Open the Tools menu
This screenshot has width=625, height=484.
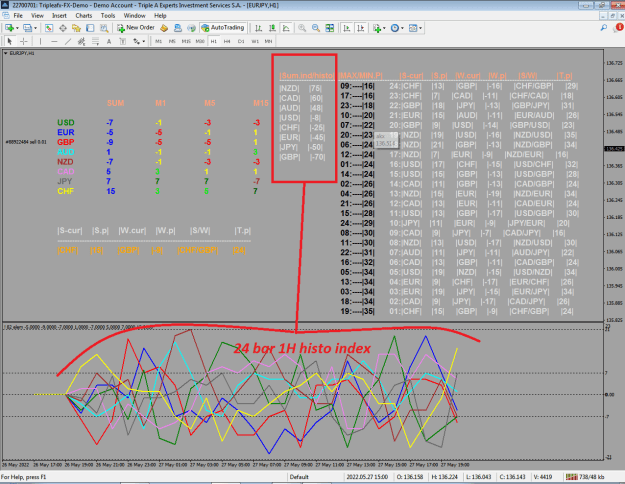click(x=108, y=16)
